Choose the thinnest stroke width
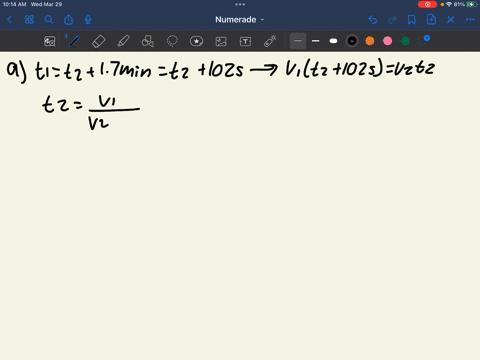 tap(298, 41)
